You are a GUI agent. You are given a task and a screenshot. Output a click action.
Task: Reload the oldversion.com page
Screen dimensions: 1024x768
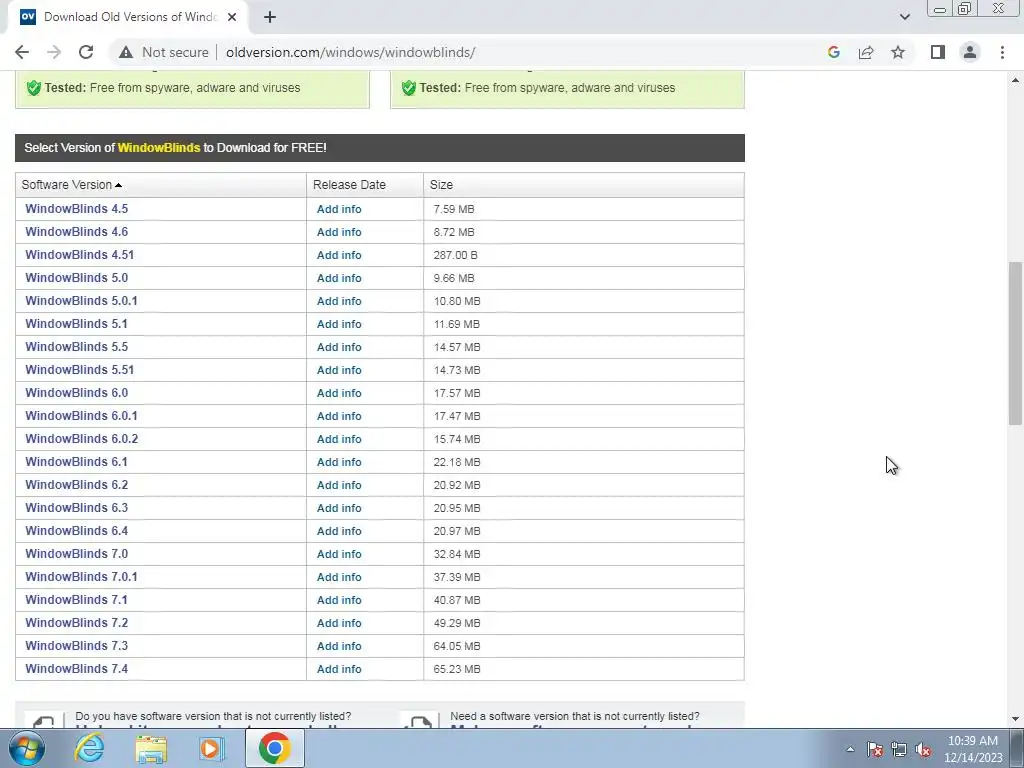pyautogui.click(x=86, y=52)
